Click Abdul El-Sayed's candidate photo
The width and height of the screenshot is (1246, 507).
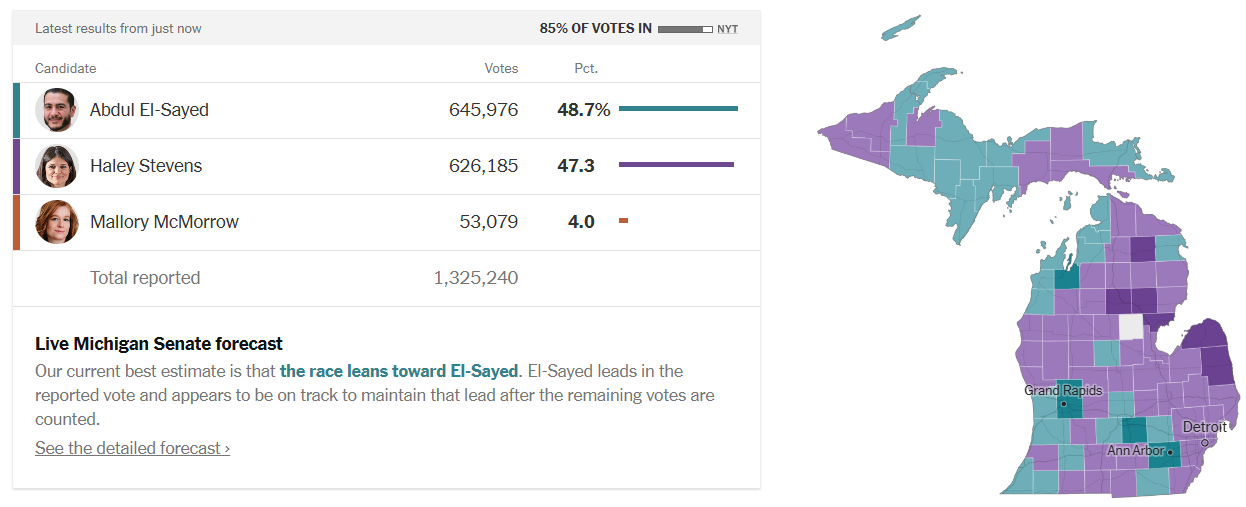[x=56, y=110]
